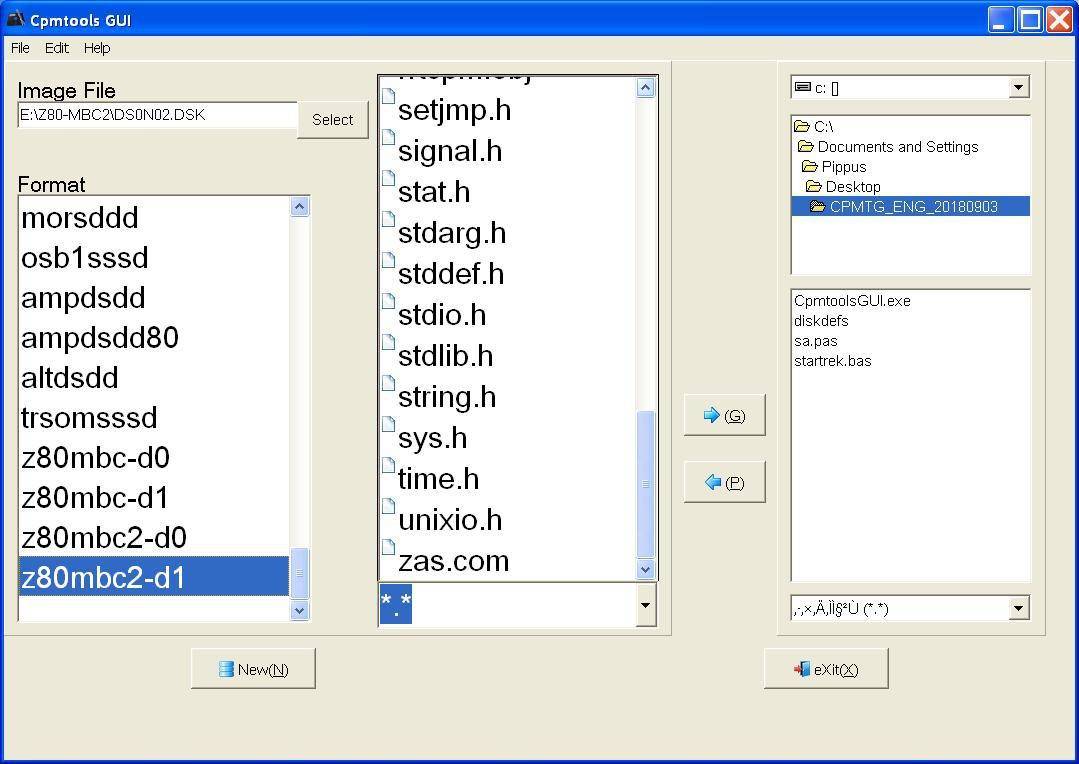Viewport: 1079px width, 764px height.
Task: Click the Cpmtools GUI title bar icon
Action: 15,19
